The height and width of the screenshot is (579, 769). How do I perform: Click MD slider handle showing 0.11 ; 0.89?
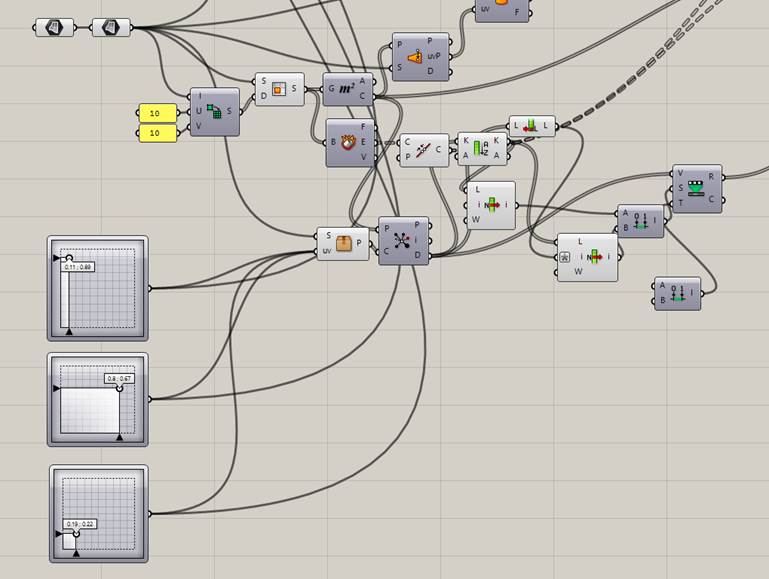click(x=69, y=259)
